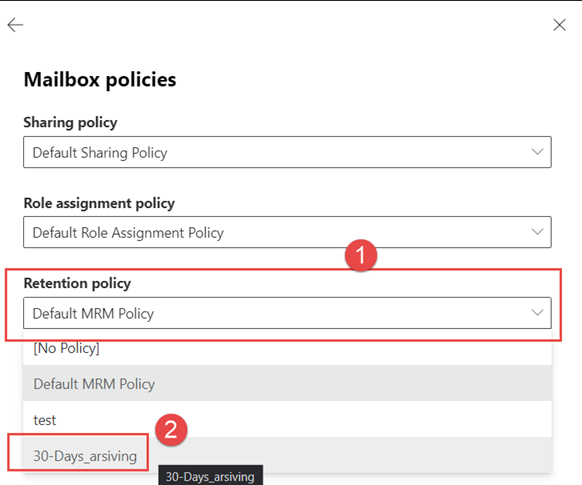Image resolution: width=582 pixels, height=485 pixels.
Task: Click the Retention policy label
Action: [77, 283]
